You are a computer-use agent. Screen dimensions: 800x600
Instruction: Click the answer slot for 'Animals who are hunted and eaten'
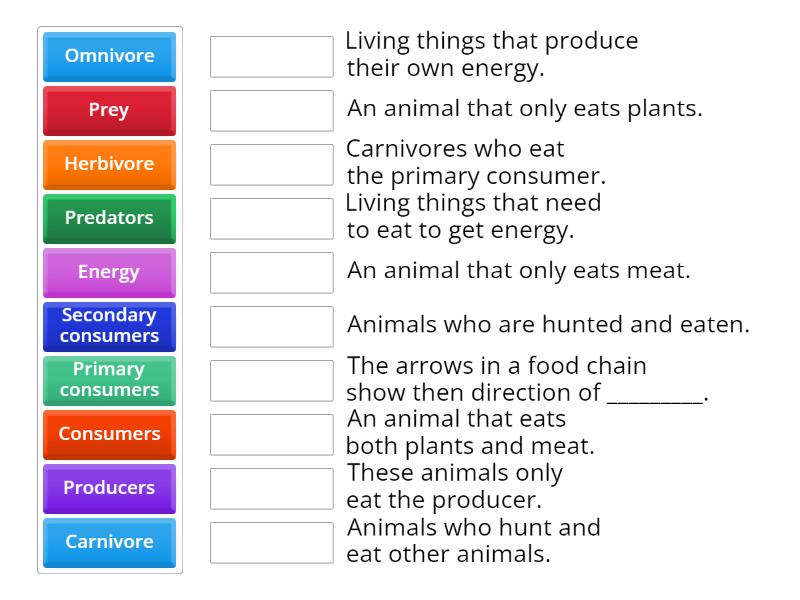point(271,326)
